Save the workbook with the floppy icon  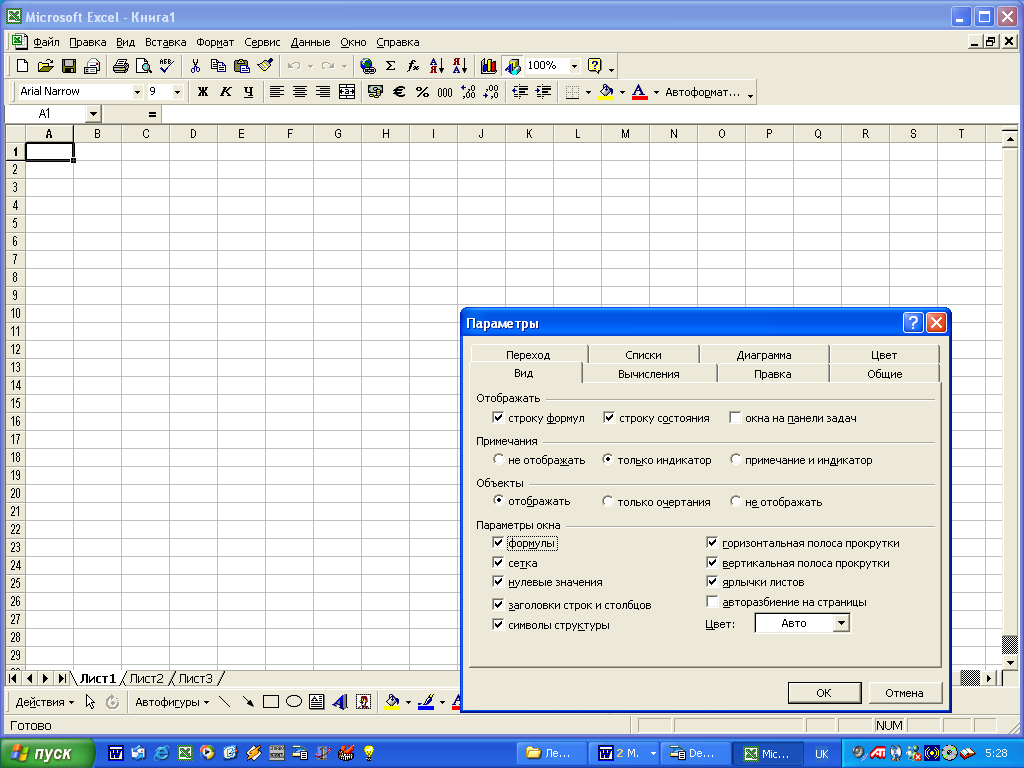tap(69, 65)
